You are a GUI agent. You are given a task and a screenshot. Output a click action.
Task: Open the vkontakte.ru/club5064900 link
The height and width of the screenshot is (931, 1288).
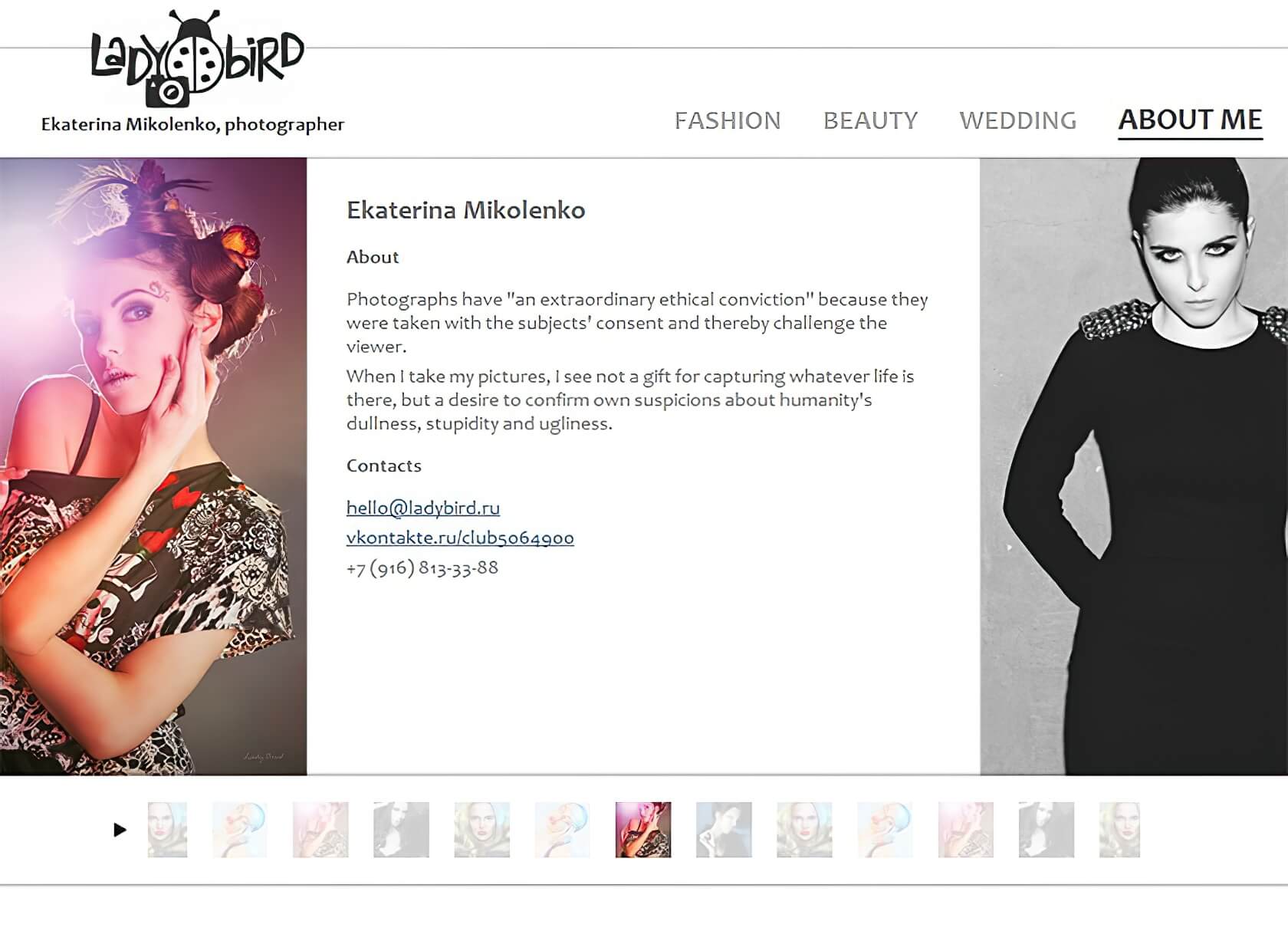[x=460, y=538]
